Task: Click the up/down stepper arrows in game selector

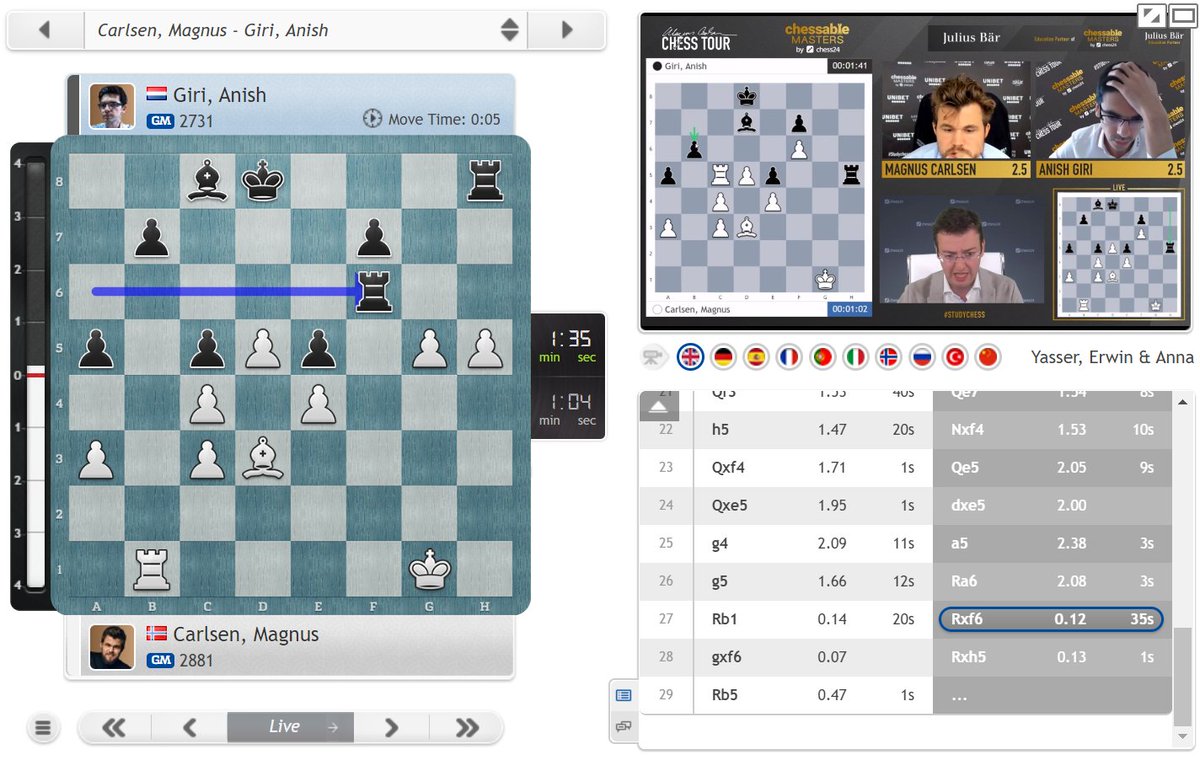Action: 510,30
